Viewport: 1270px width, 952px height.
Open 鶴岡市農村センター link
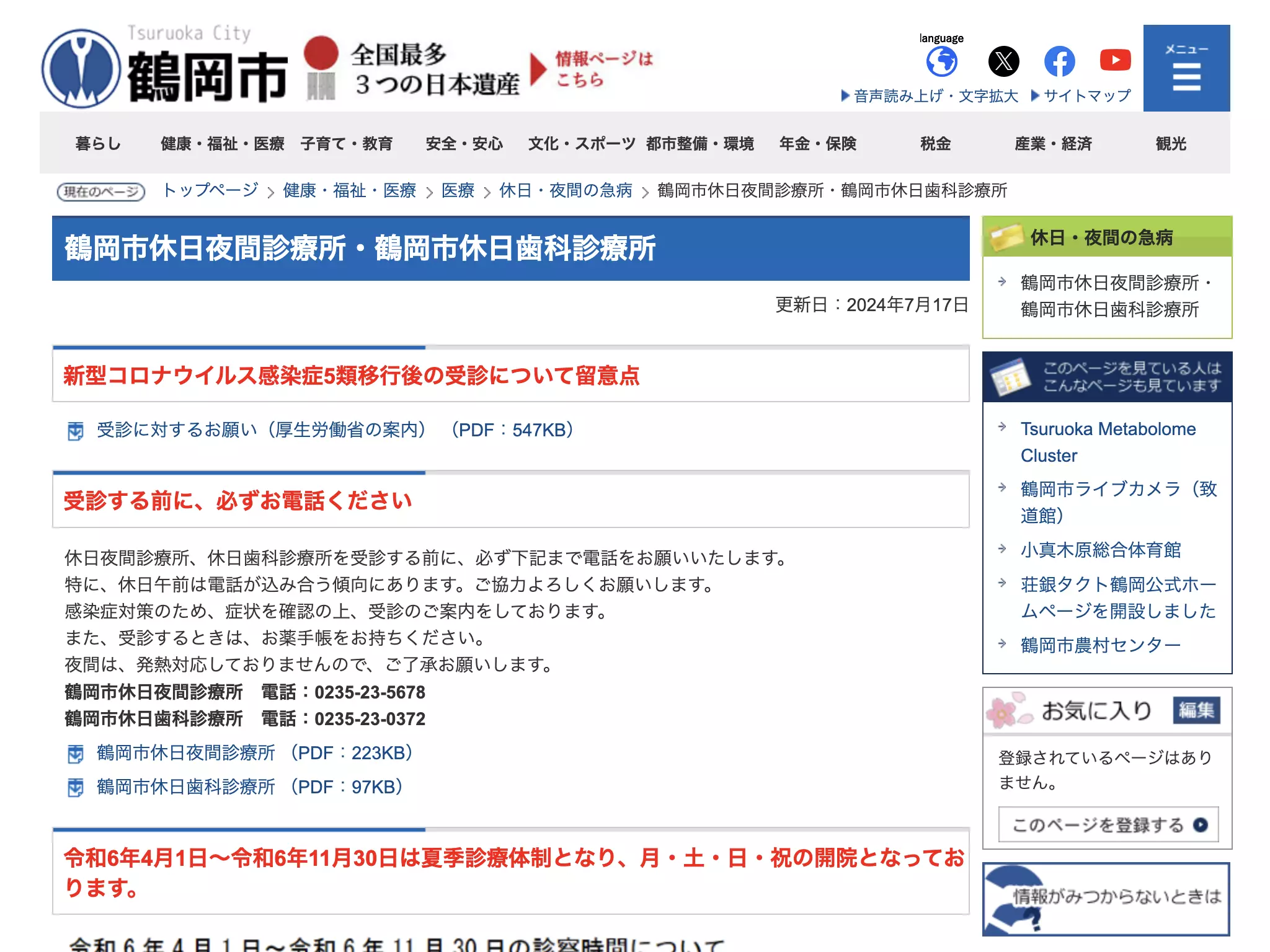(x=1101, y=645)
